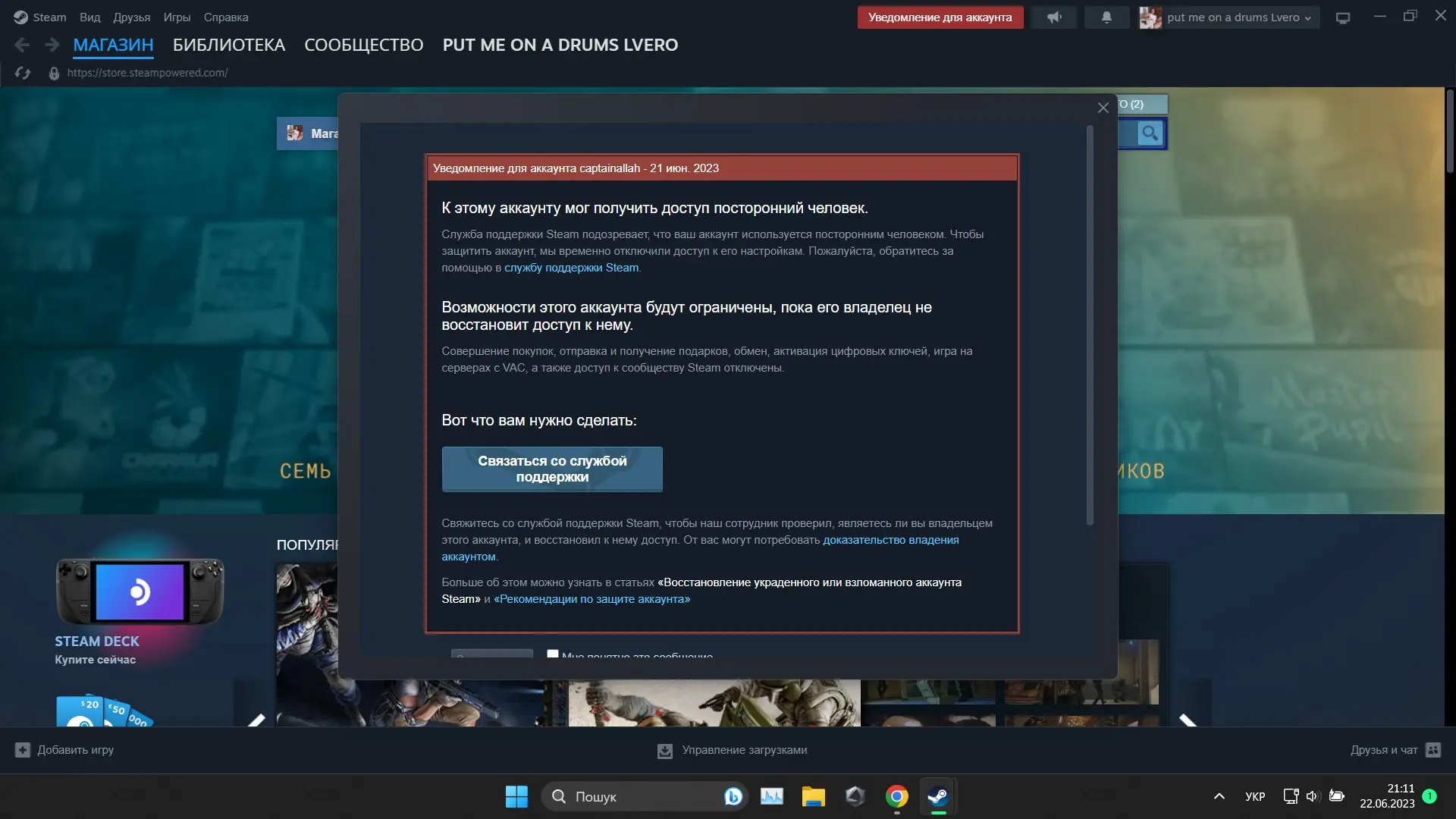Click the battery tray icon

point(1337,796)
